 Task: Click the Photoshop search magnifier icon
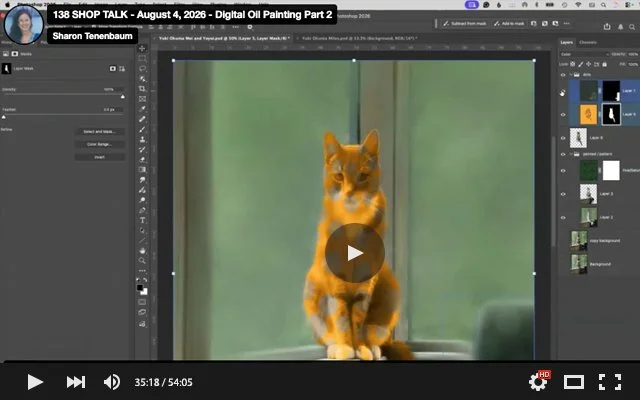632,27
